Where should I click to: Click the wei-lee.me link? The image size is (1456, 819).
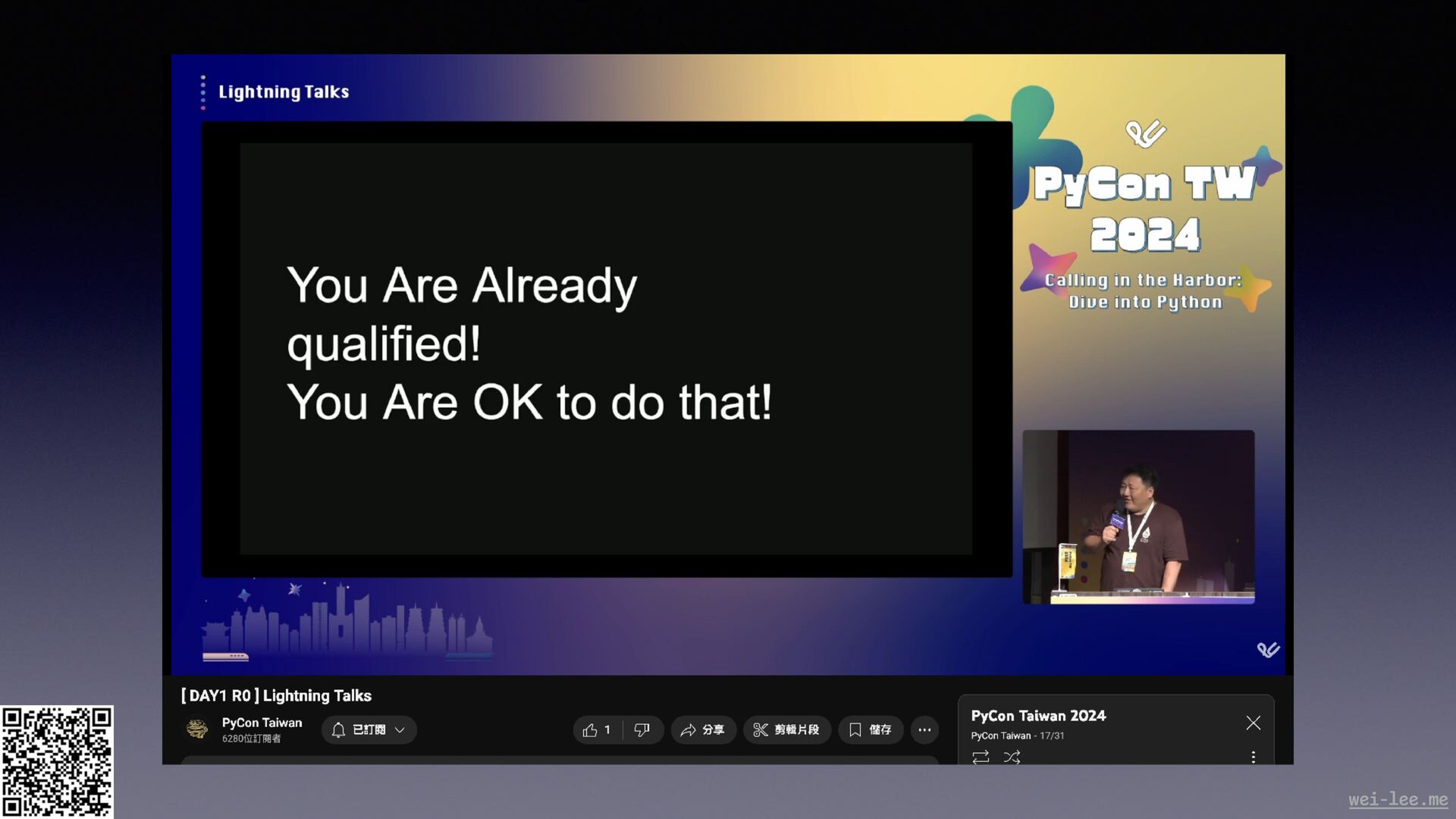coord(1398,799)
